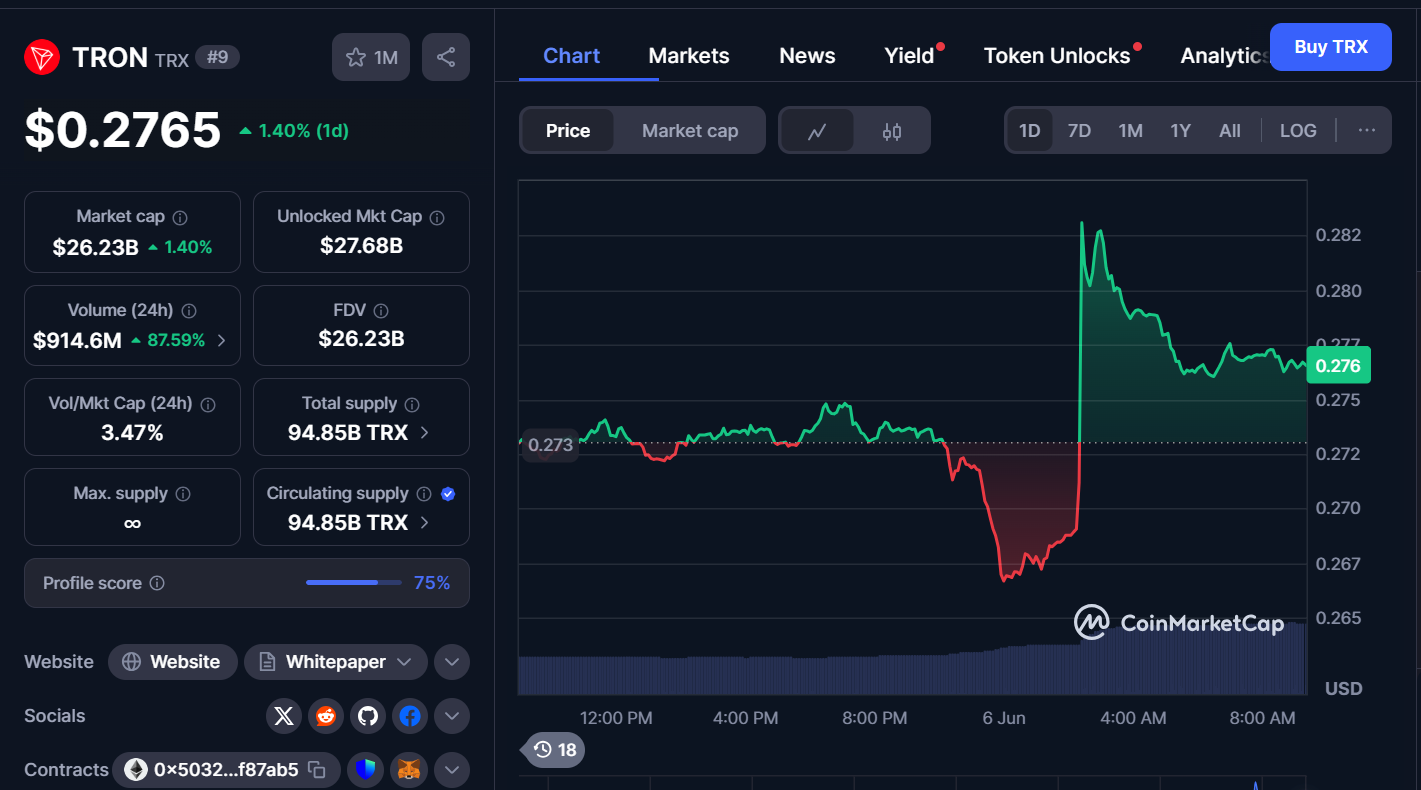This screenshot has width=1421, height=790.
Task: Open the Website link button
Action: [172, 662]
